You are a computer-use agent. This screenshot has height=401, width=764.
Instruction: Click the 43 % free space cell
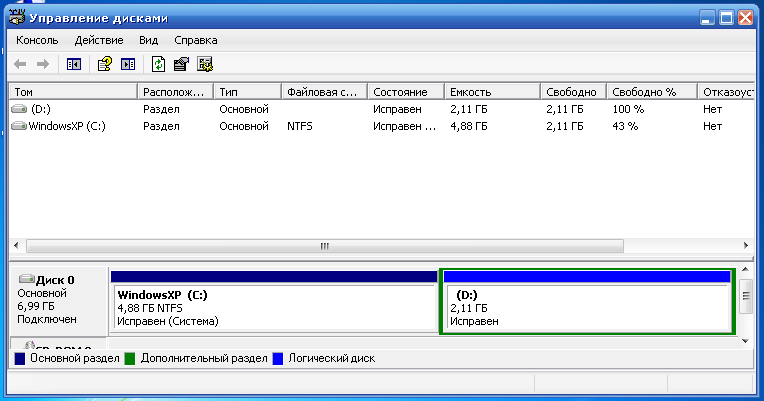click(x=625, y=126)
